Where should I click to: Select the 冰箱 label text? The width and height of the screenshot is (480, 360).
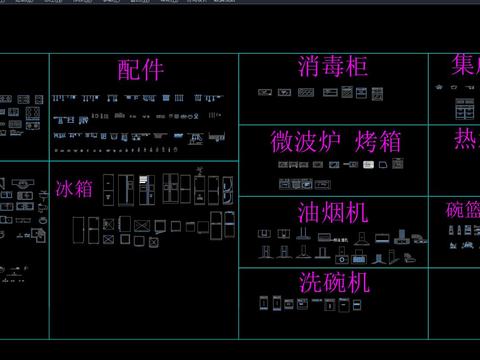pos(74,189)
